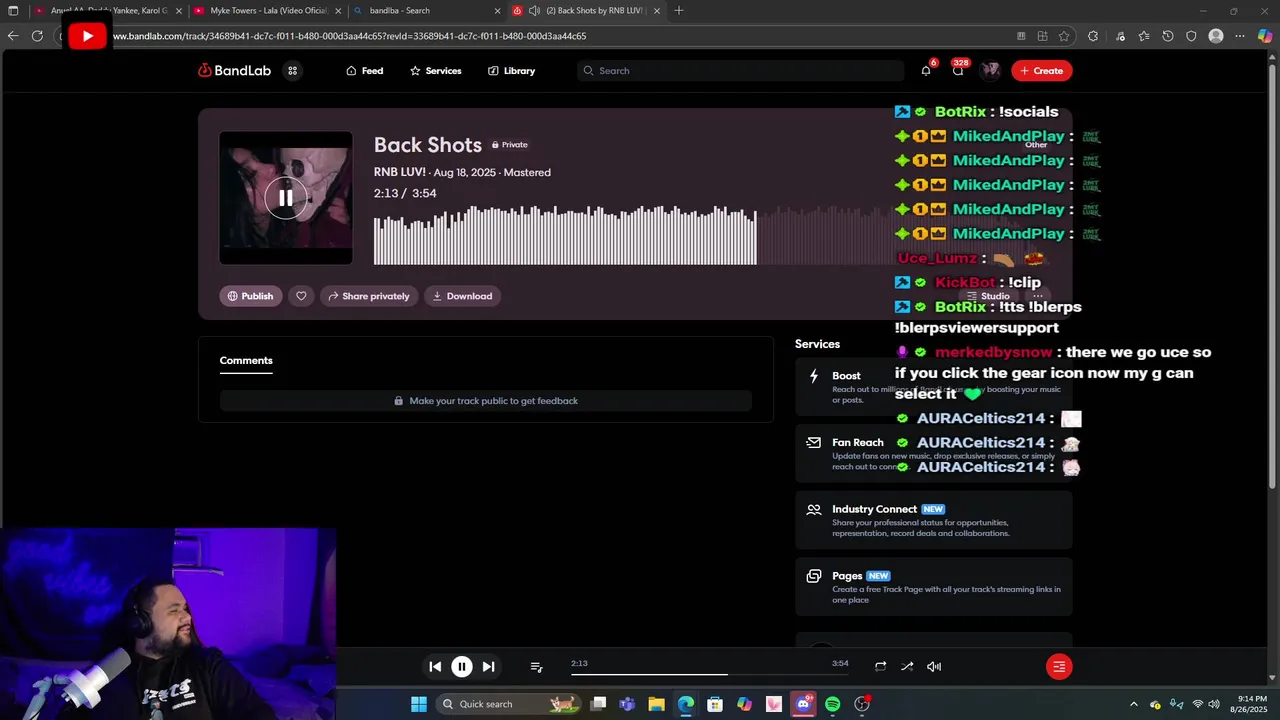Open browser settings and more menu
This screenshot has width=1280, height=720.
coord(1241,36)
